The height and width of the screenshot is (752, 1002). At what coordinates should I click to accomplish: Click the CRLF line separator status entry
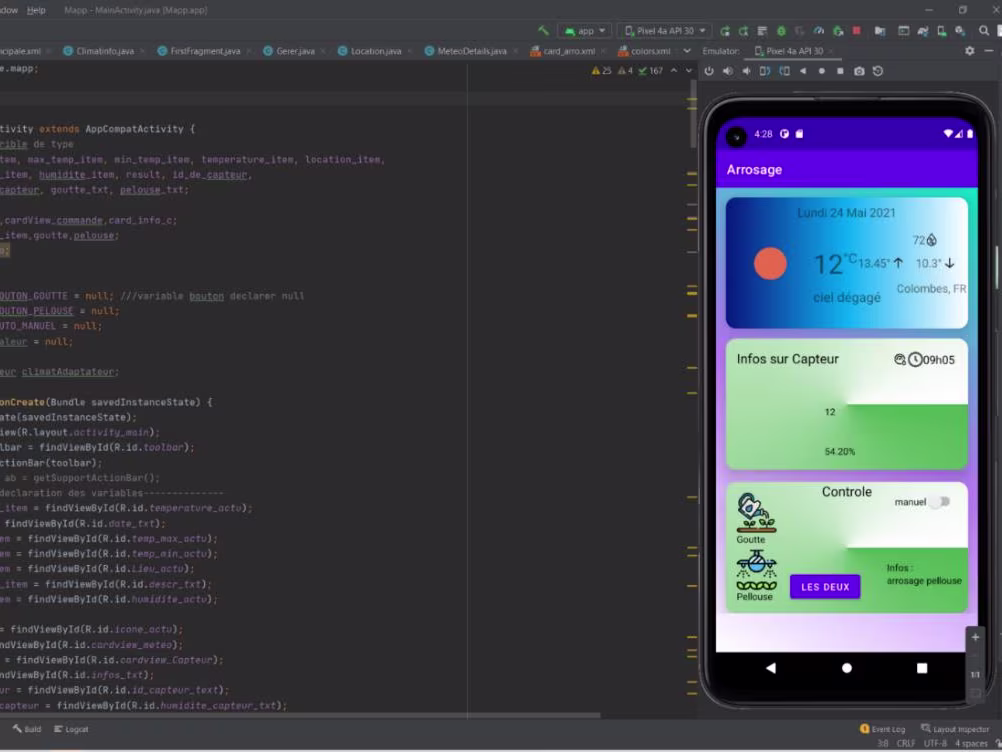[x=906, y=743]
